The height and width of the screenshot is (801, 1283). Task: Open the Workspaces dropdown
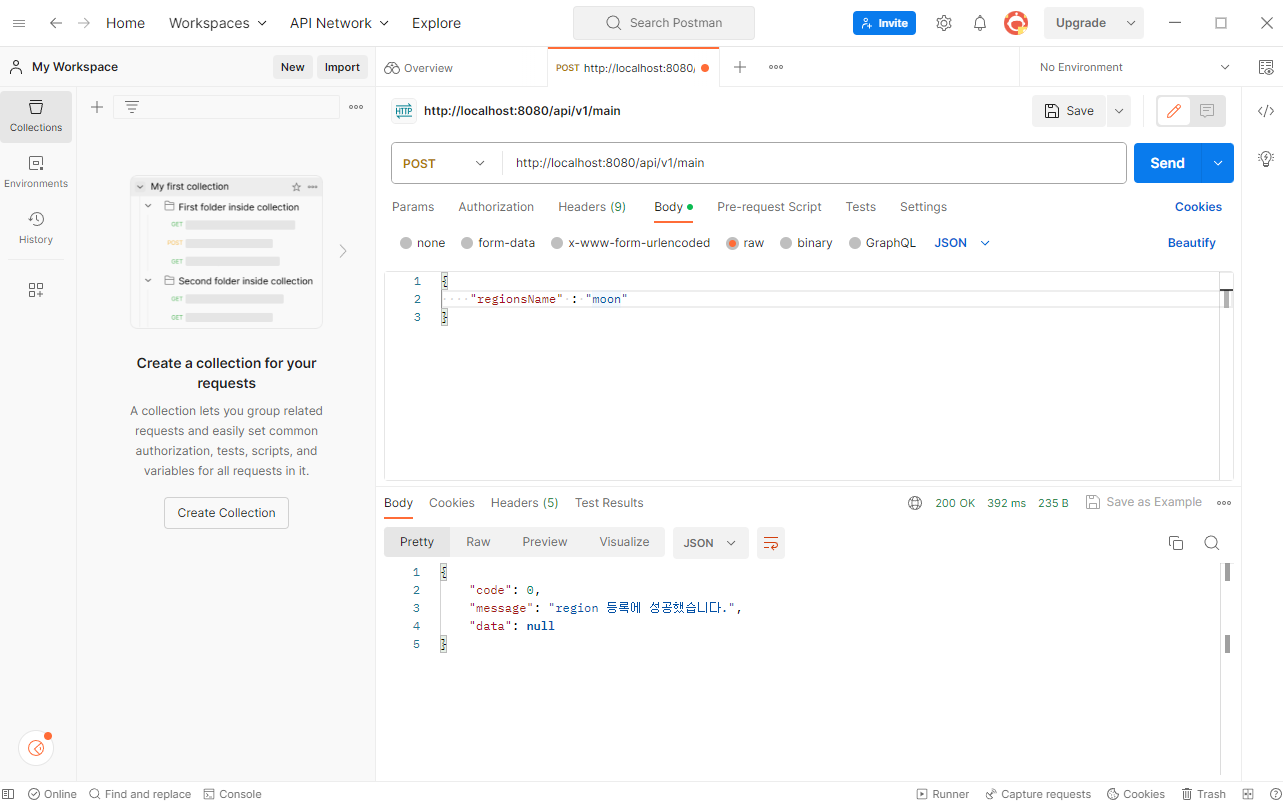[x=218, y=23]
